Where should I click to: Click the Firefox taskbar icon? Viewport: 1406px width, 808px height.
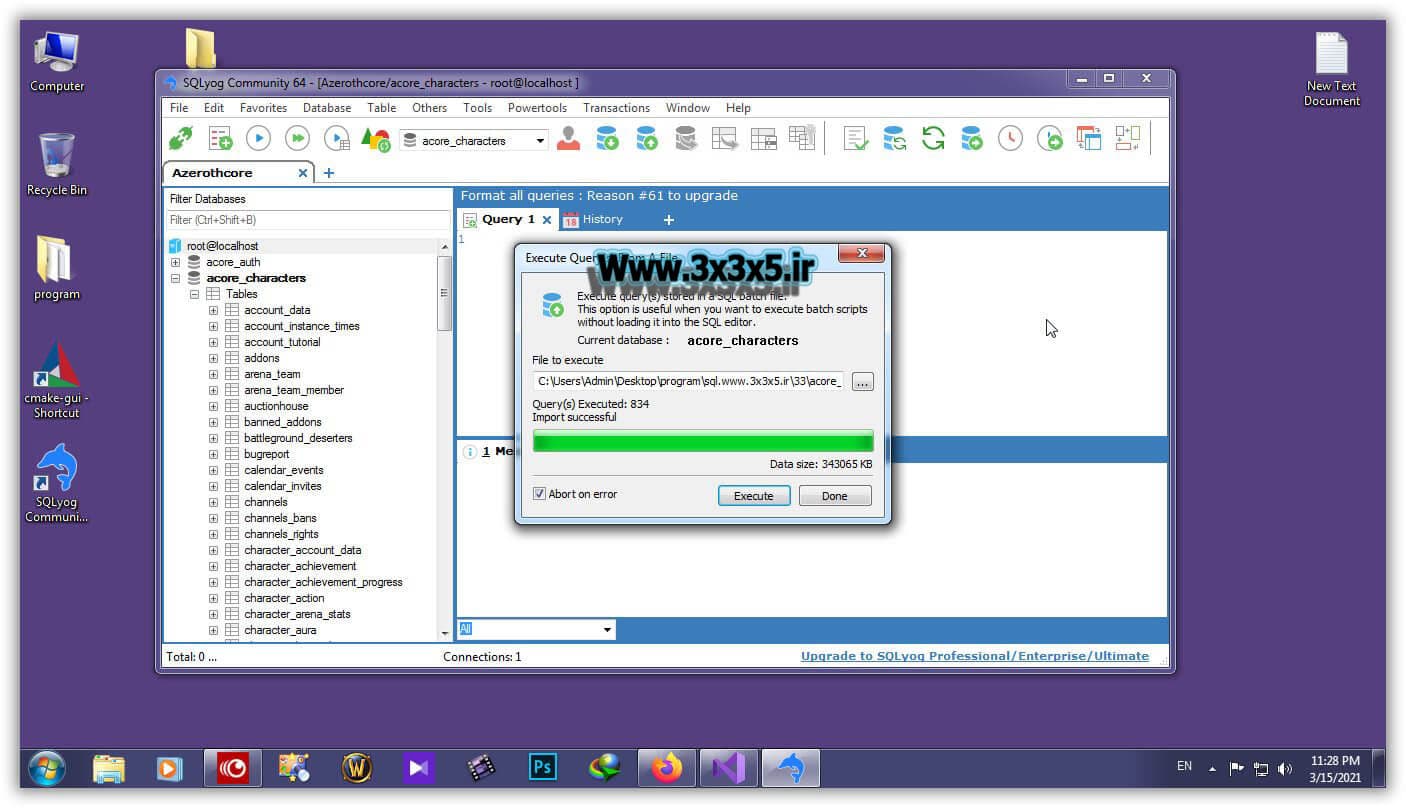pos(666,768)
